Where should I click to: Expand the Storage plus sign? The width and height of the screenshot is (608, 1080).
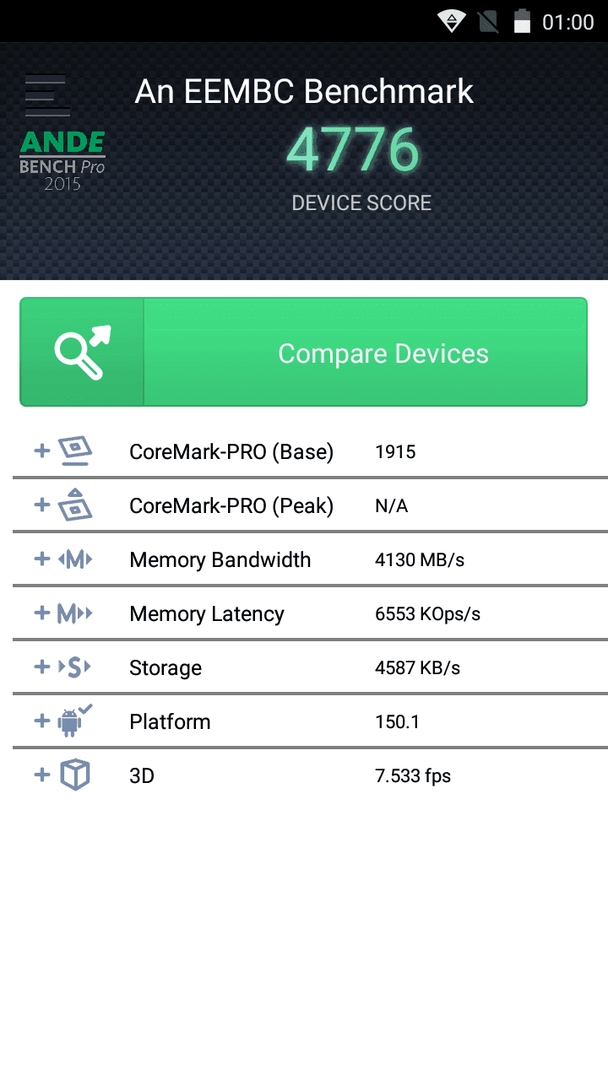click(42, 667)
